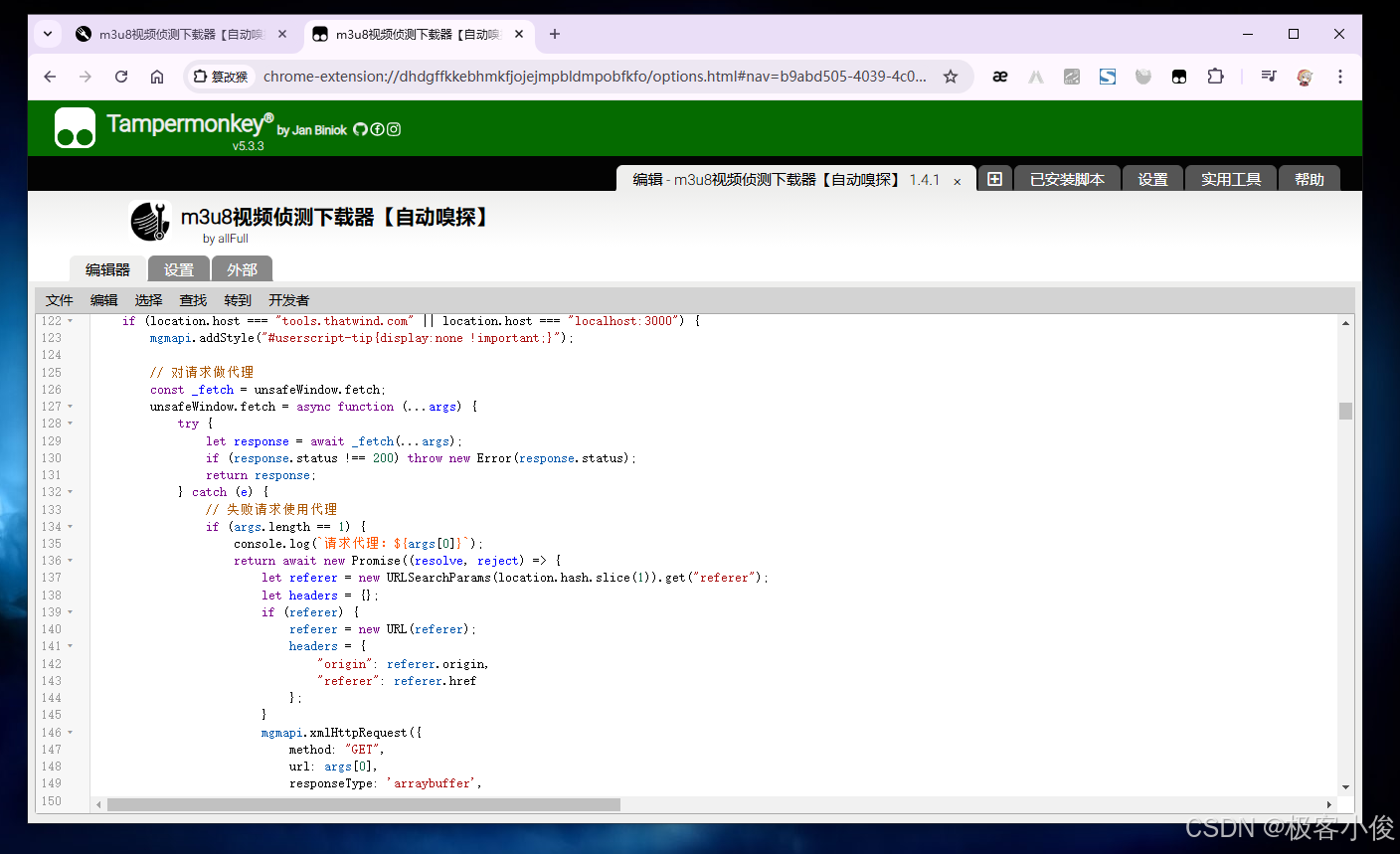Click the scroll-up arrow in editor

click(1345, 323)
